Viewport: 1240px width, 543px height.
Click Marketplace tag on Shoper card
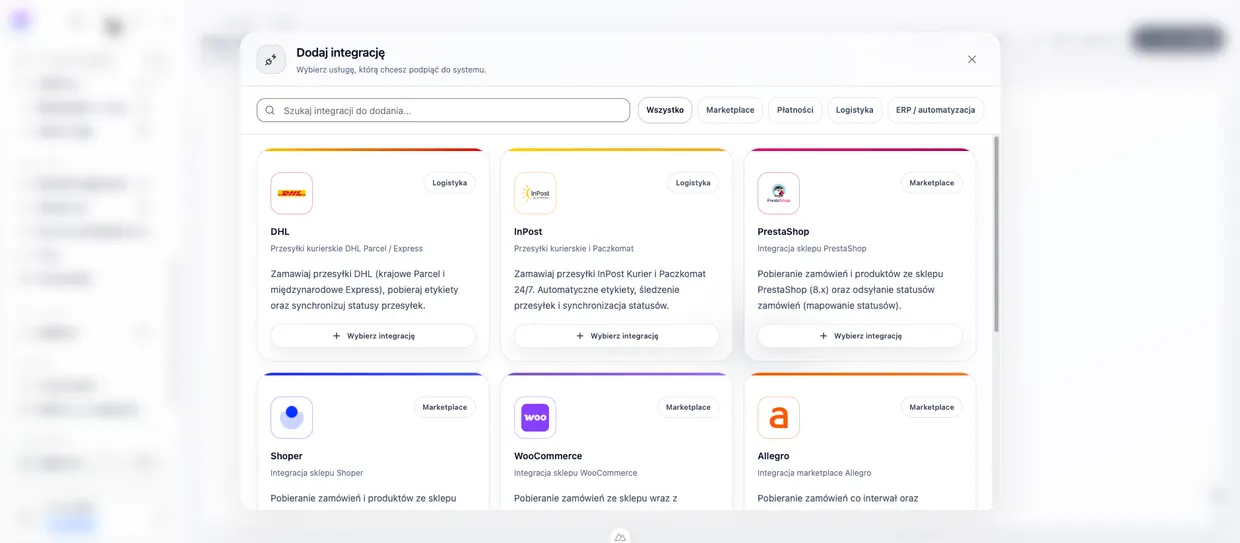point(445,407)
